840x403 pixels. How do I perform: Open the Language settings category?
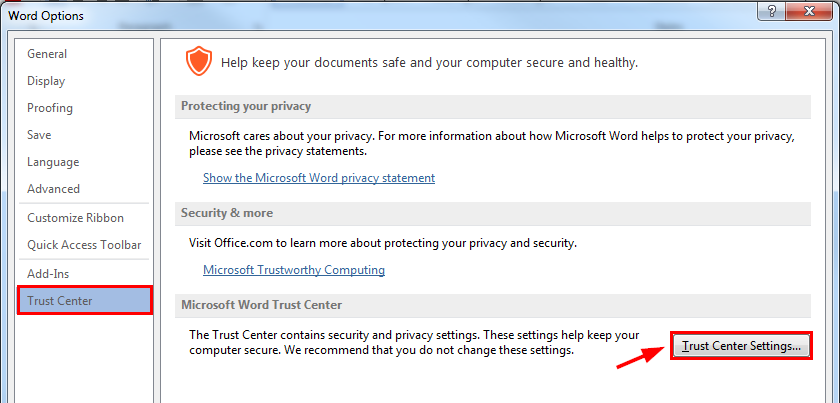click(53, 162)
